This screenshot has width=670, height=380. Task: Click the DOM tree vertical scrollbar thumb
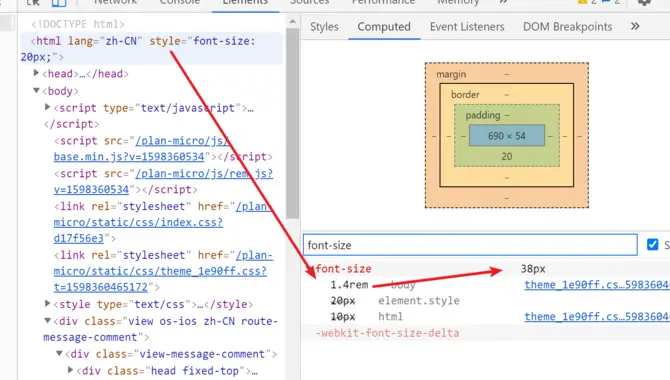(x=292, y=123)
